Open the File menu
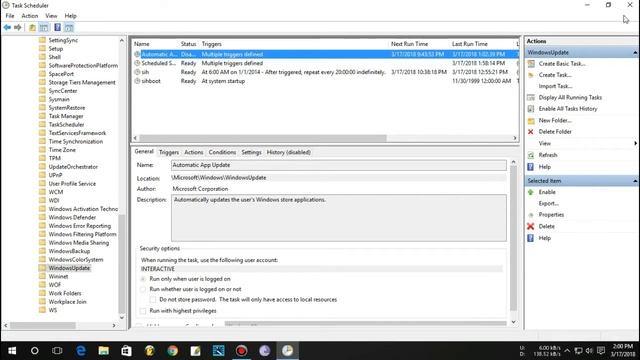This screenshot has width=640, height=360. (10, 16)
